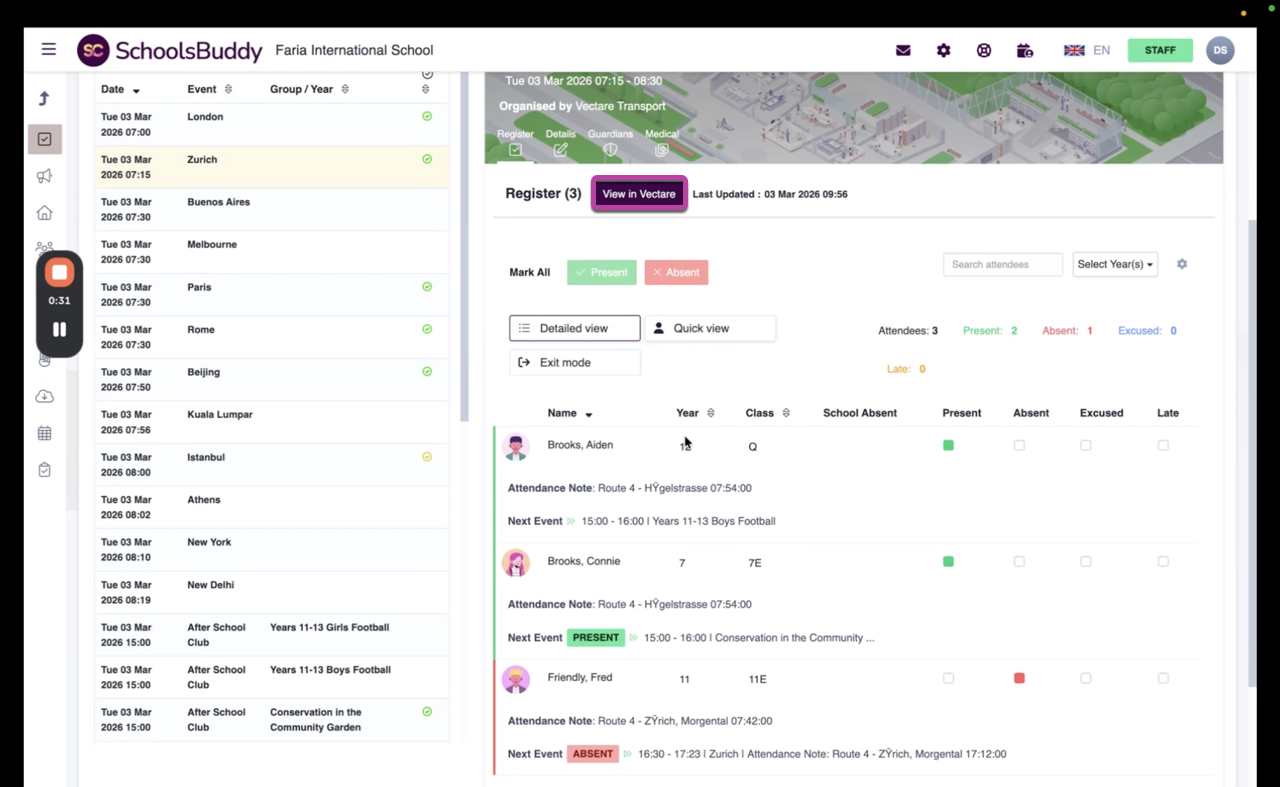Mark Brooks, Connie as Late

point(1163,561)
